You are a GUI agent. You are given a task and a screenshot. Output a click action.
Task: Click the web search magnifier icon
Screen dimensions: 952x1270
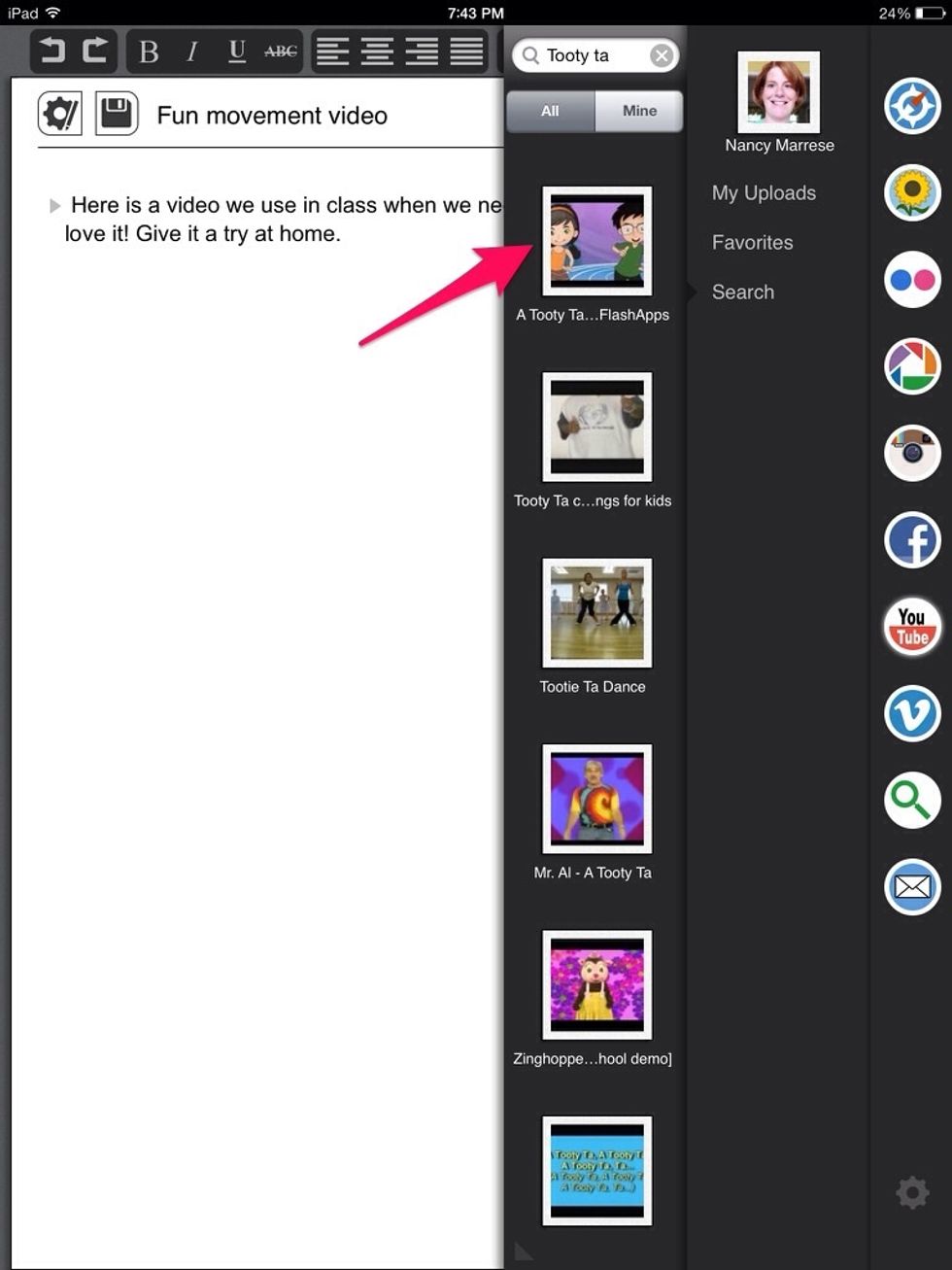(x=911, y=800)
